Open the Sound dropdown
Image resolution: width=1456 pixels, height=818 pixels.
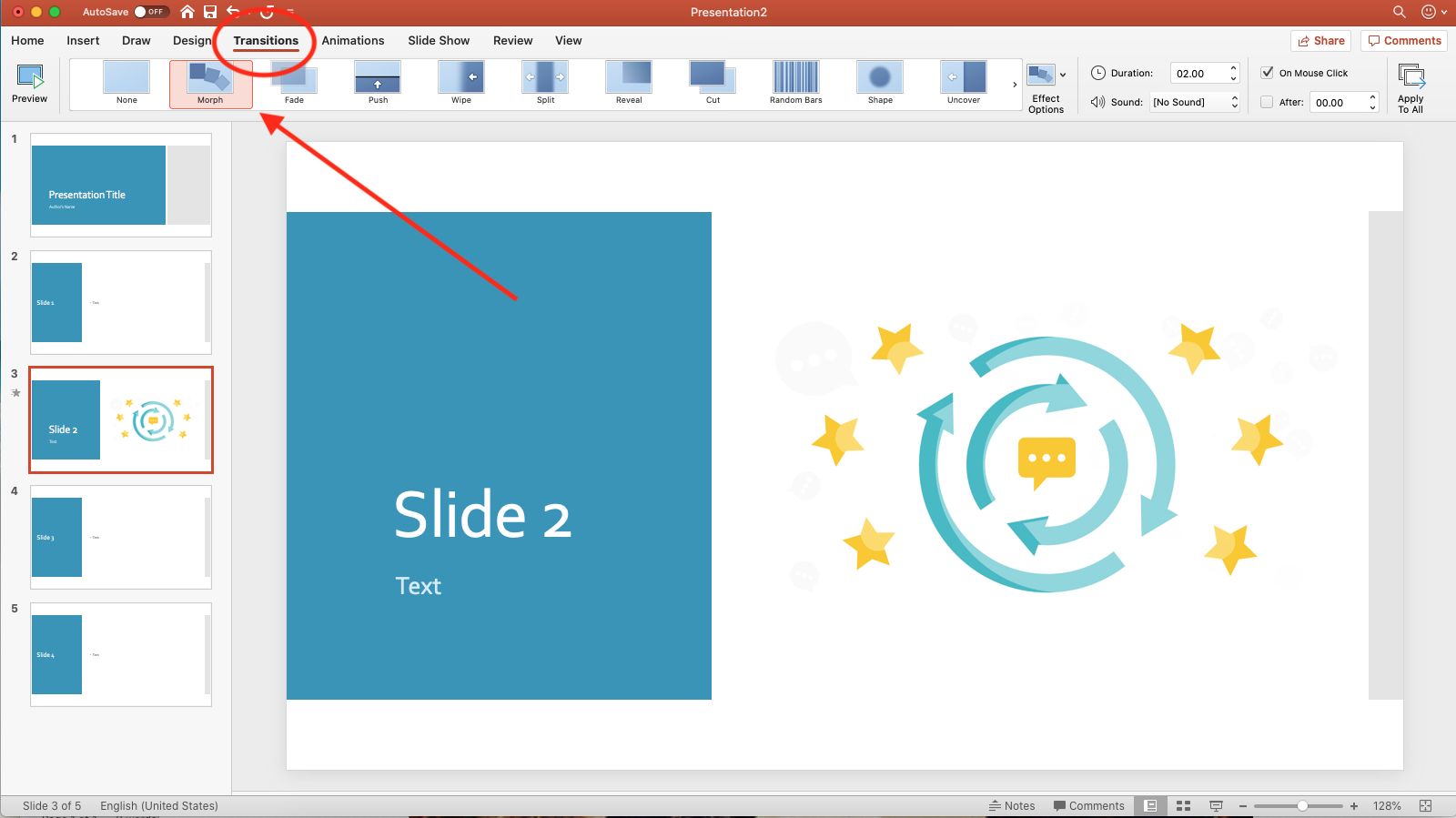pos(1195,102)
